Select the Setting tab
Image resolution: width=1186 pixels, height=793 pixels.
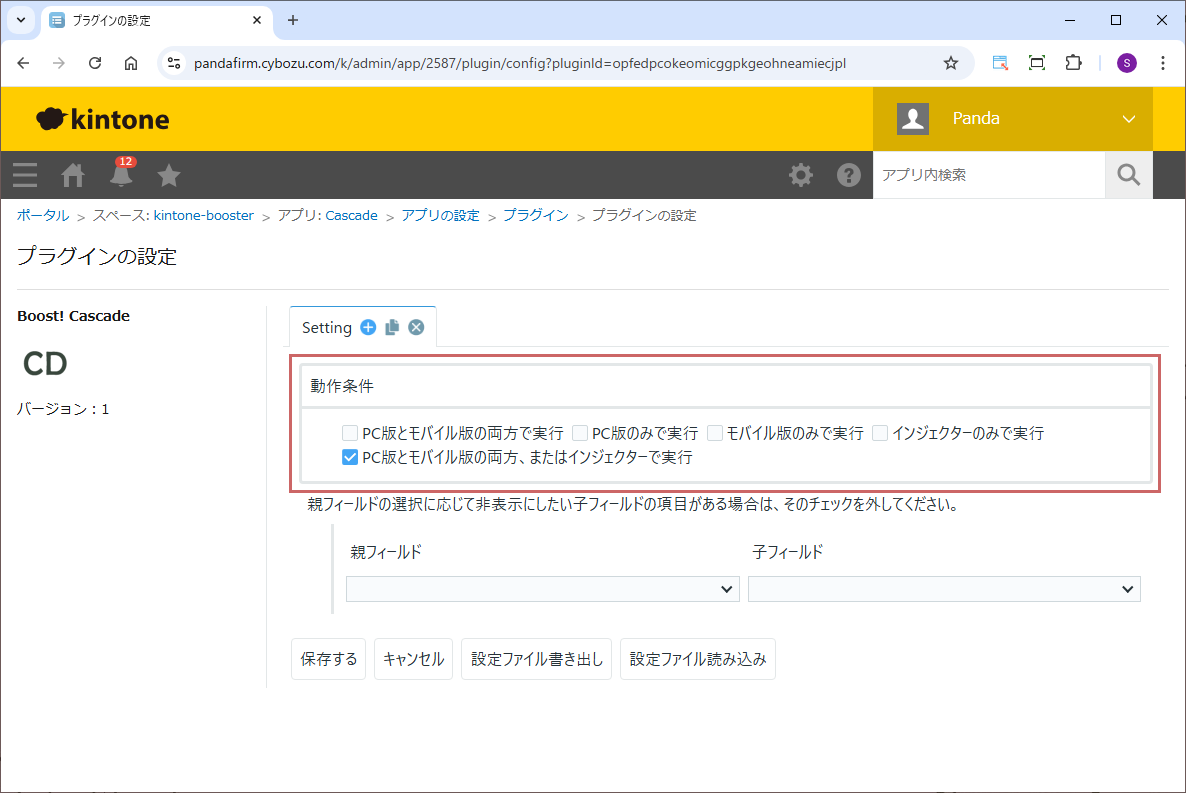point(327,328)
